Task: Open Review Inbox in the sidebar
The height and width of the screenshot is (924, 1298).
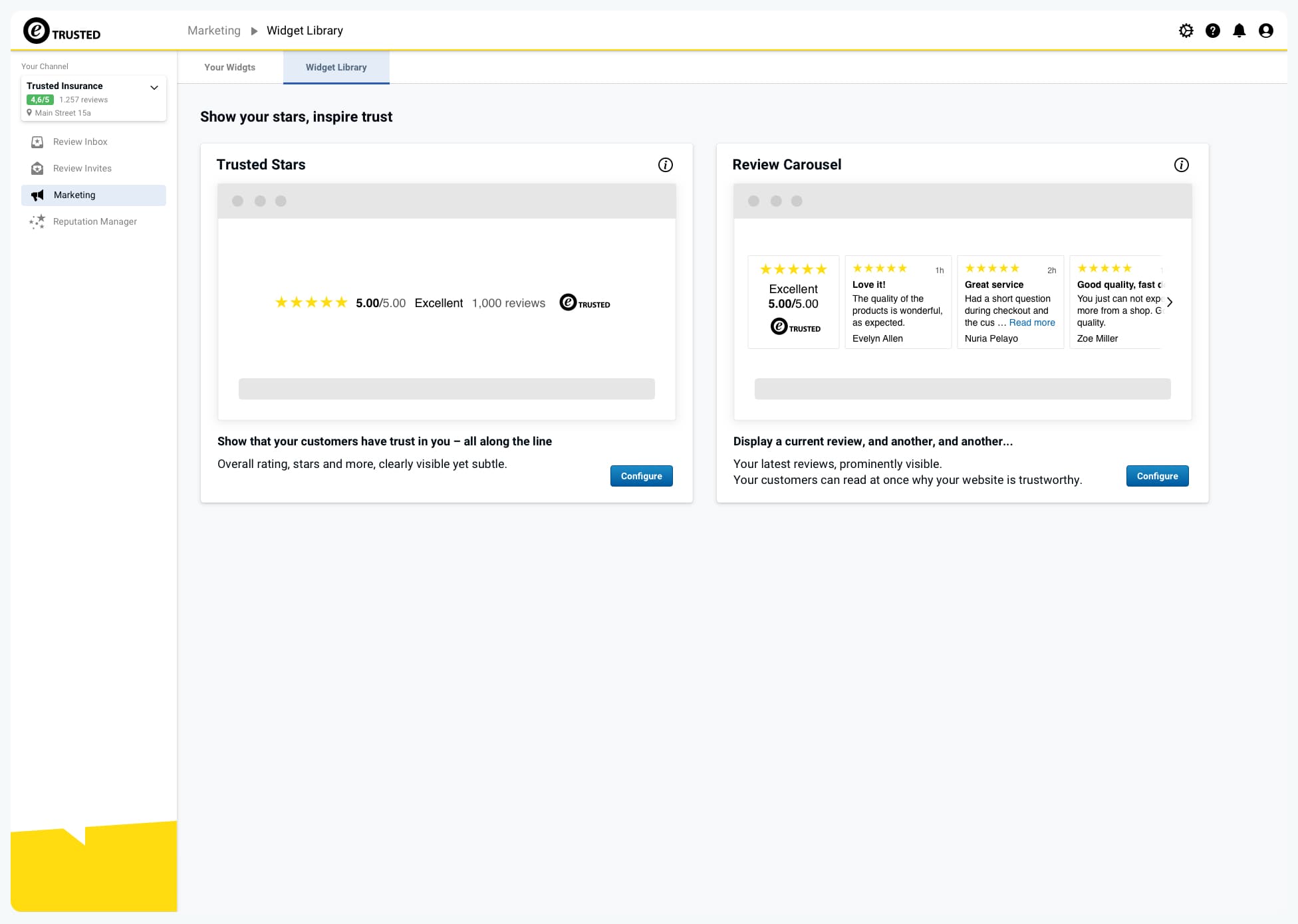Action: [80, 142]
